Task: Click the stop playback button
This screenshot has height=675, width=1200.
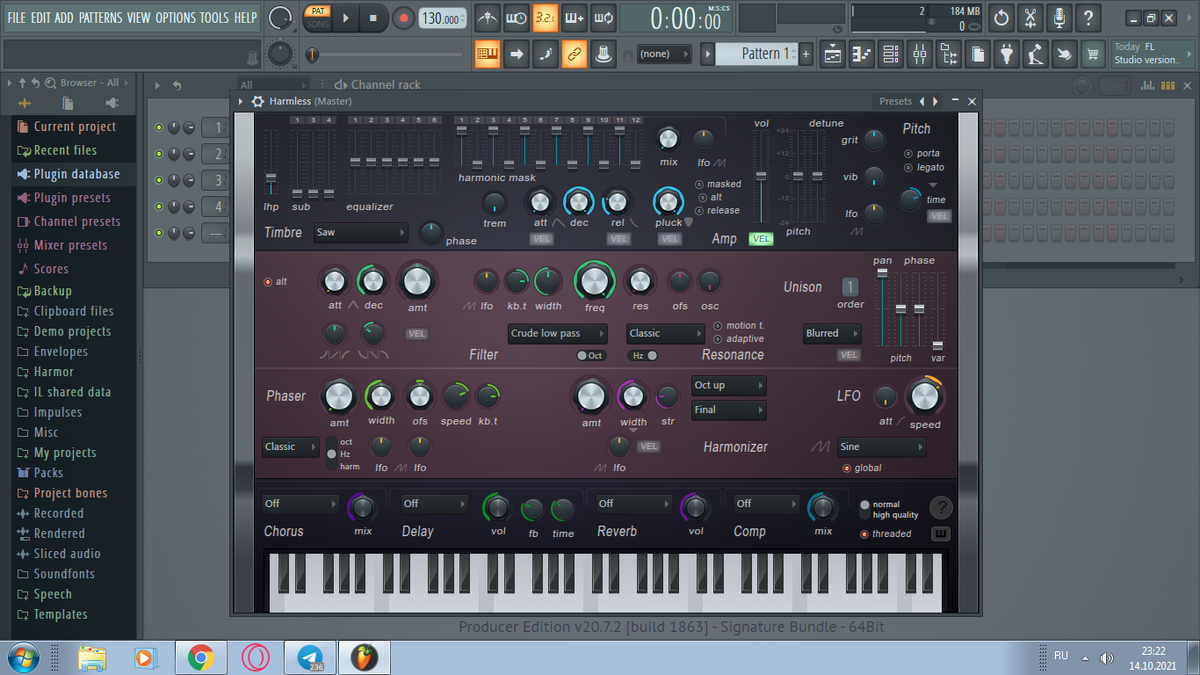Action: 373,17
